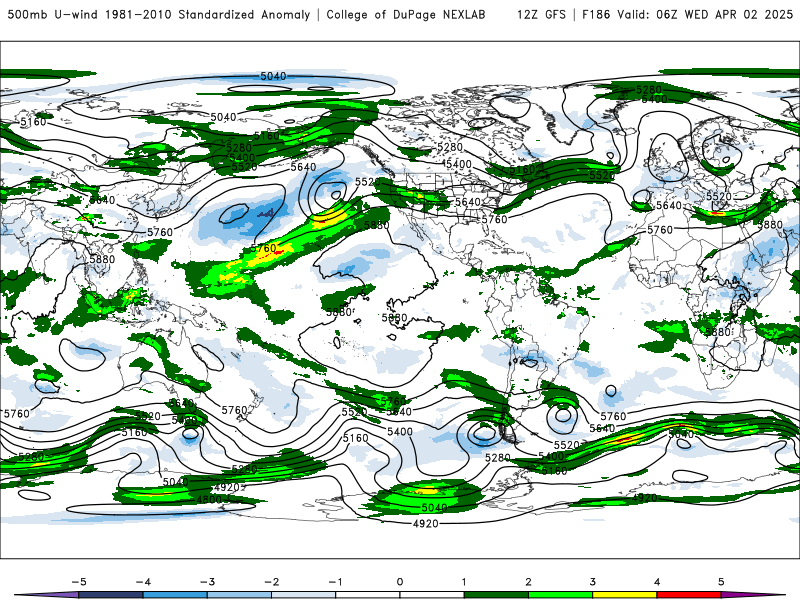The image size is (800, 600).
Task: Pick the yellow 3 to 4 colorbar segment
Action: click(x=625, y=595)
